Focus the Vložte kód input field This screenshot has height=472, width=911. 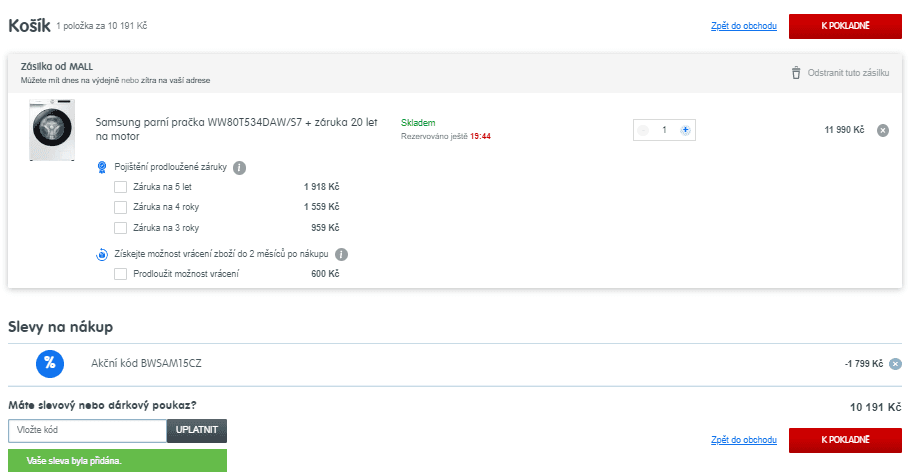[88, 431]
